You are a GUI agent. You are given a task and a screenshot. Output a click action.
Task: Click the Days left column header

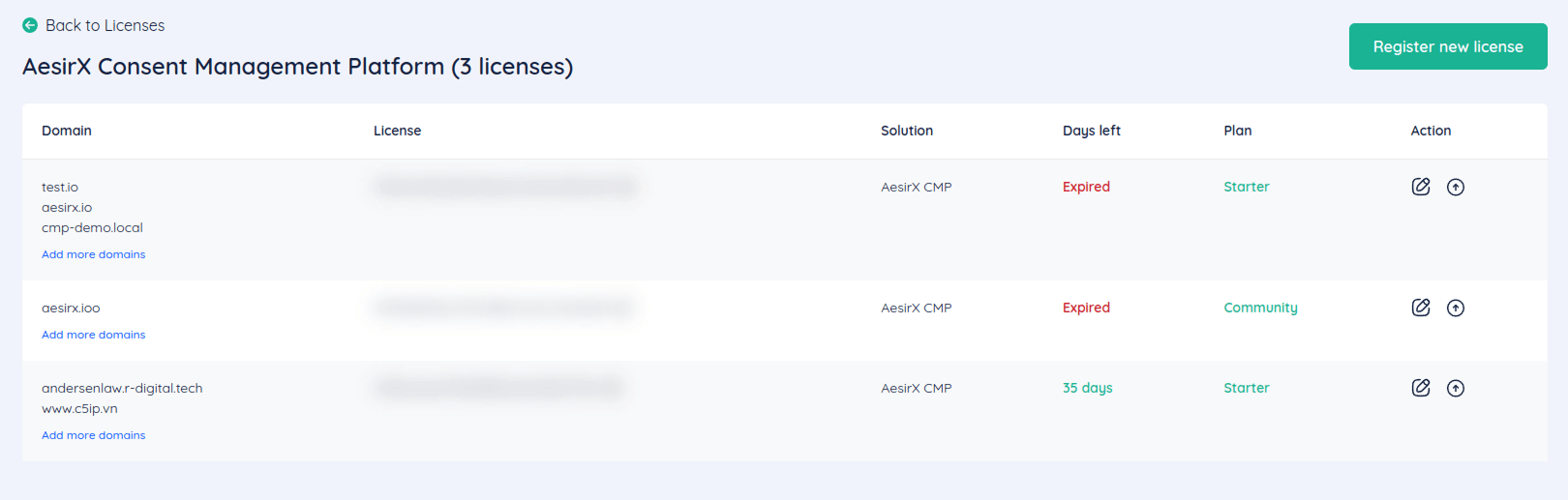(1092, 131)
